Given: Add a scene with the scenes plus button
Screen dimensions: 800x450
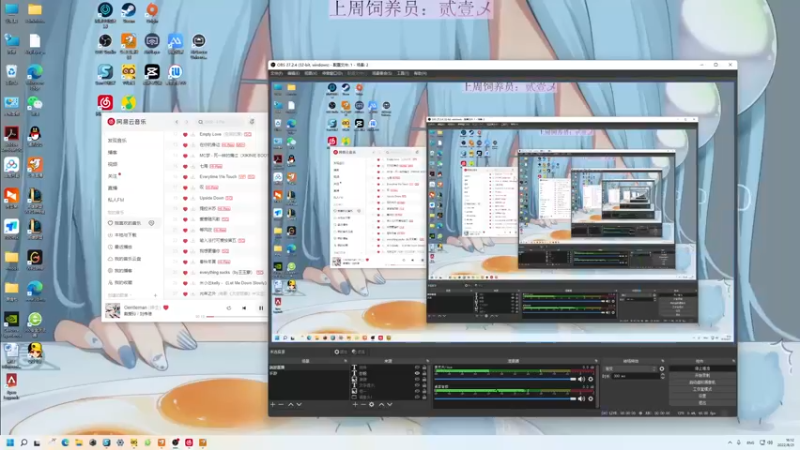Looking at the screenshot, I should click(273, 404).
